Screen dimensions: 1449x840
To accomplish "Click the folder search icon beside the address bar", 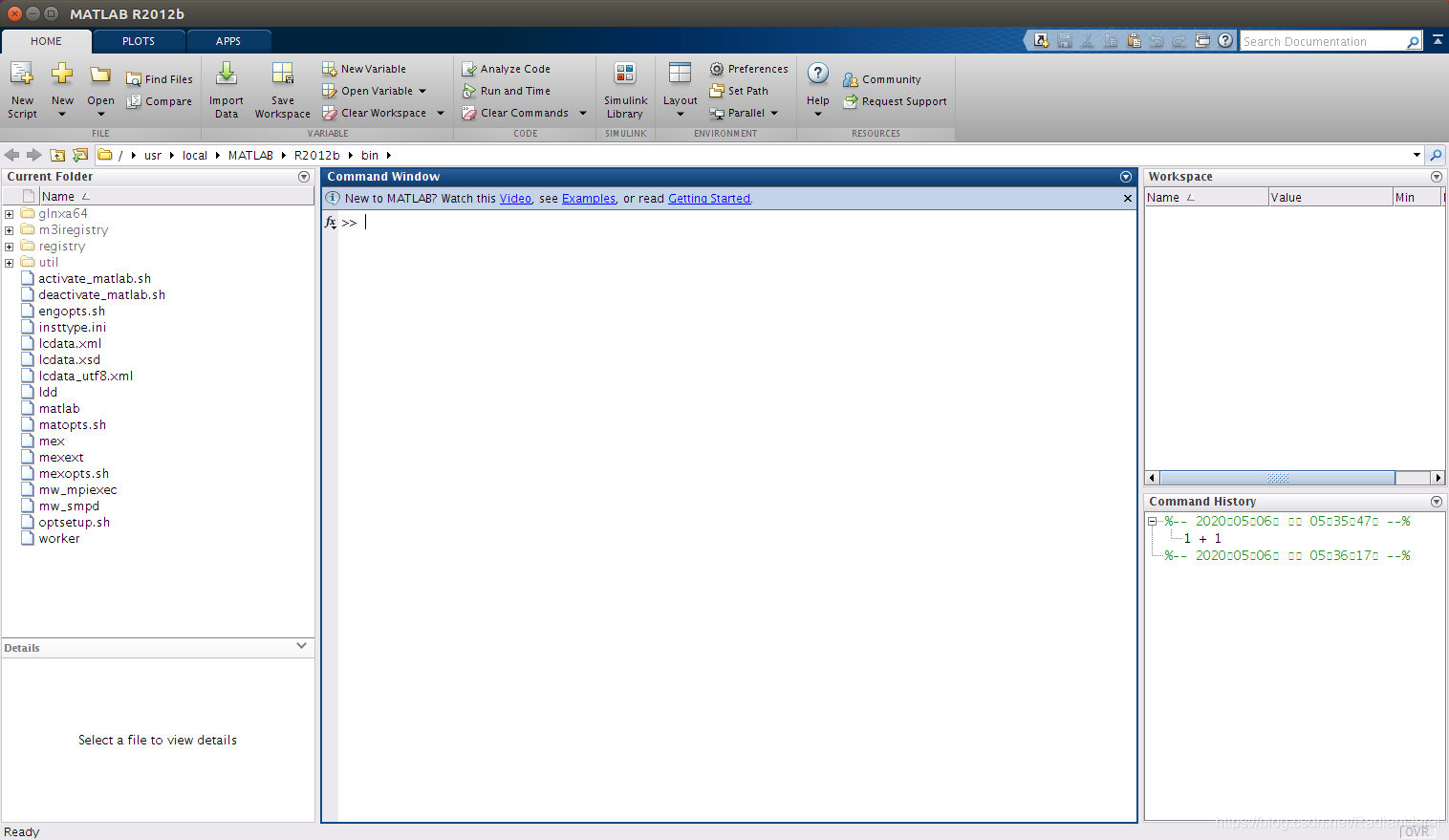I will 1436,155.
